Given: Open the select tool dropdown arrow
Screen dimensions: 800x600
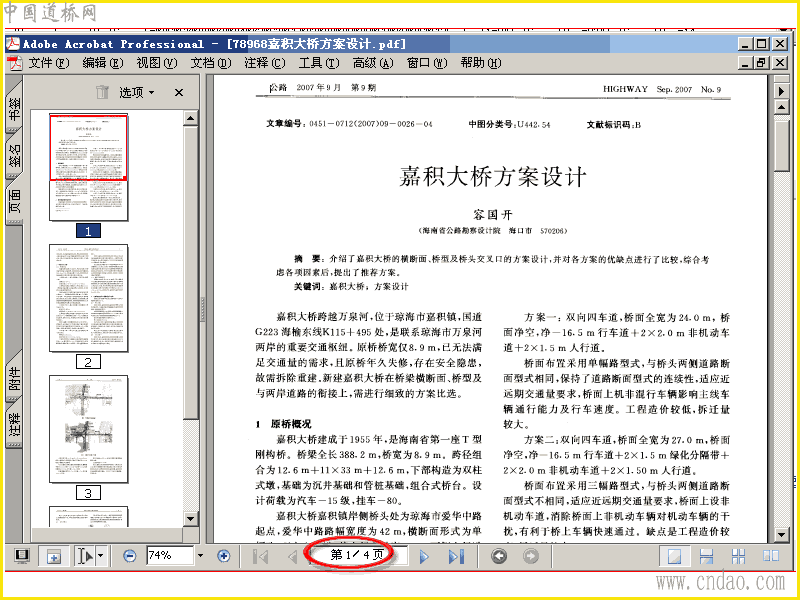Looking at the screenshot, I should (x=101, y=556).
